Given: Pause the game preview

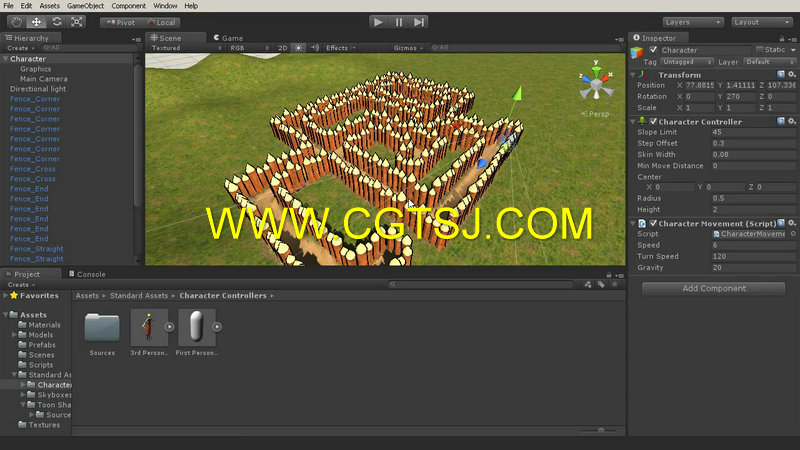Looking at the screenshot, I should 398,22.
